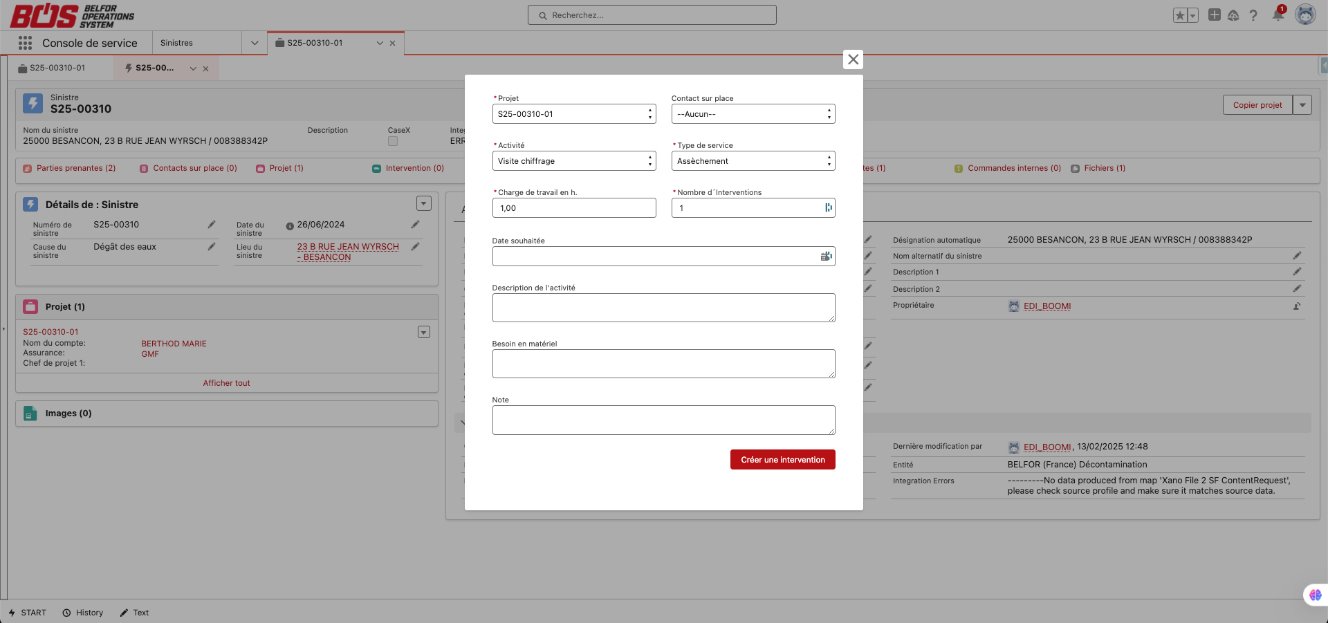The width and height of the screenshot is (1328, 623).
Task: Switch to the S25-00... sinistre subtab
Action: (x=155, y=68)
